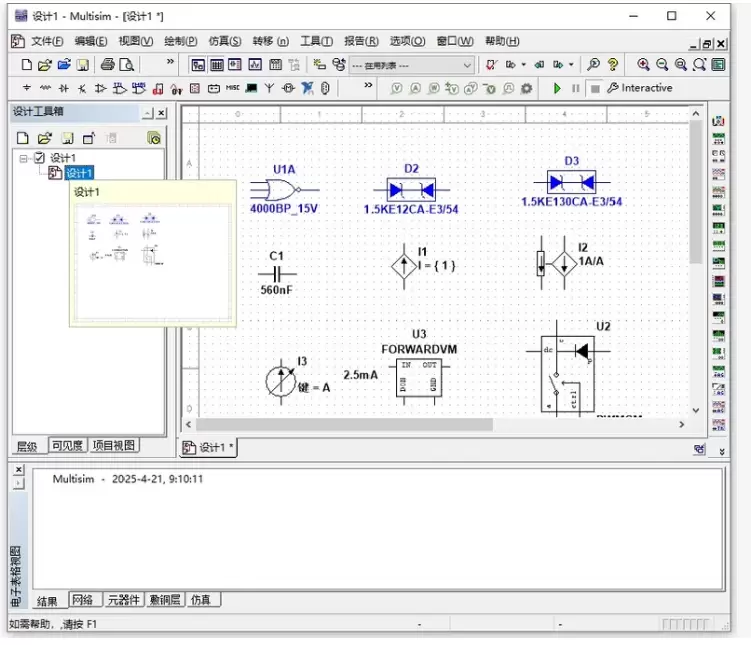Close the spreadsheet view panel
The image size is (751, 645).
(19, 469)
